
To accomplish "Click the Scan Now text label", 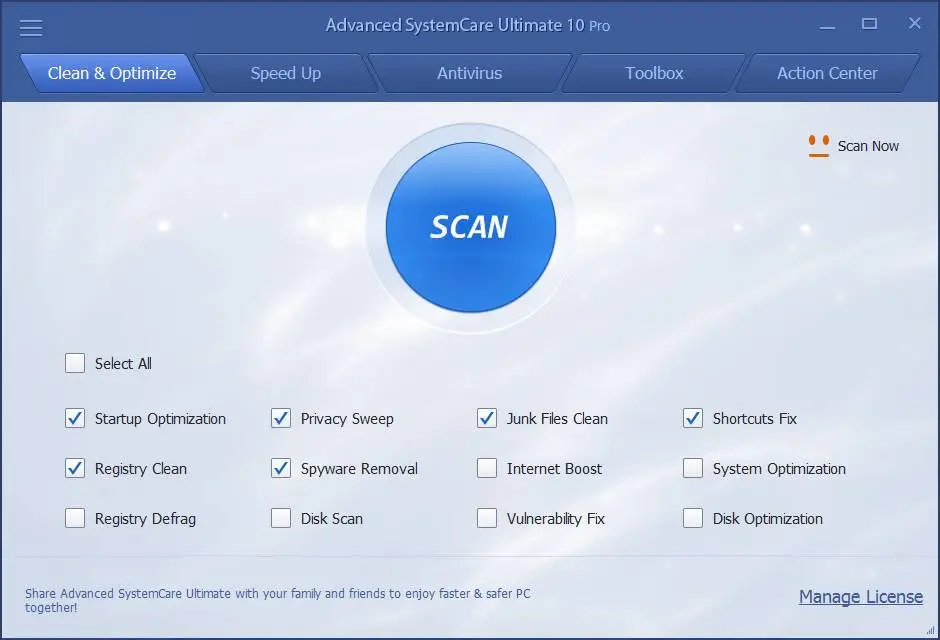I will [x=868, y=146].
